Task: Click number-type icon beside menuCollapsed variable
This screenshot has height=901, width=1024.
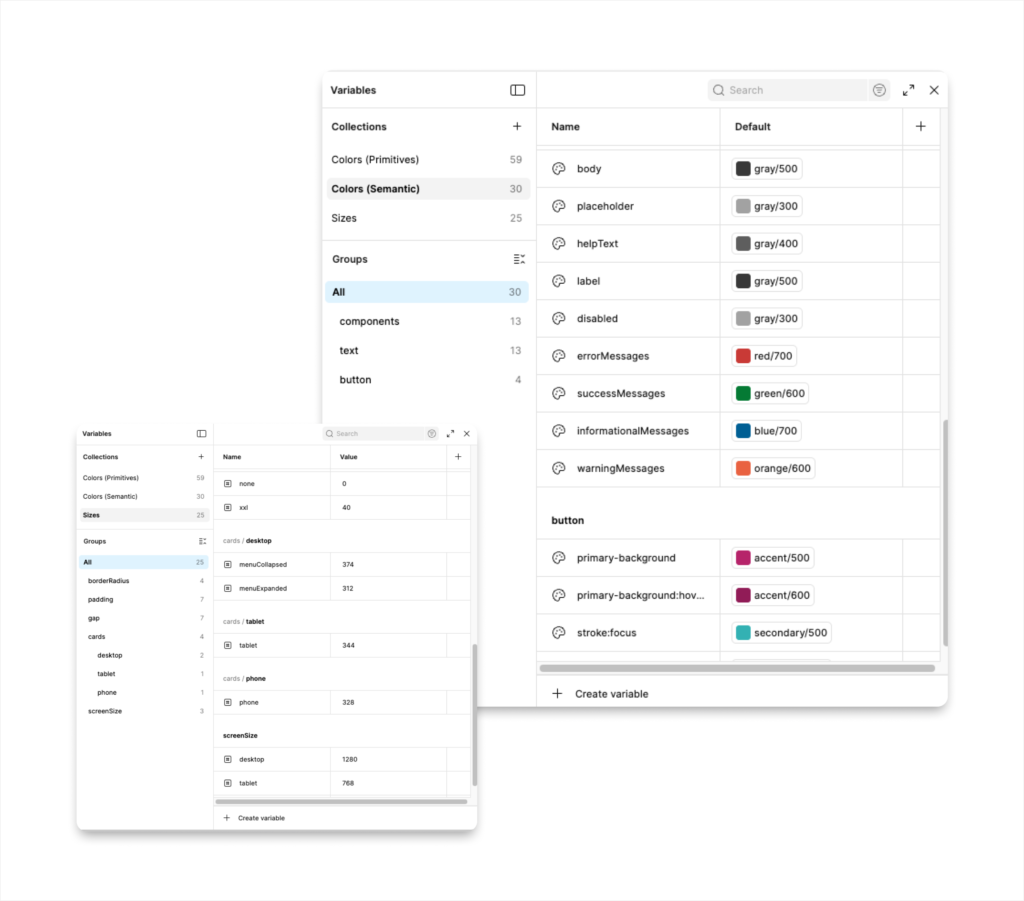Action: 228,565
